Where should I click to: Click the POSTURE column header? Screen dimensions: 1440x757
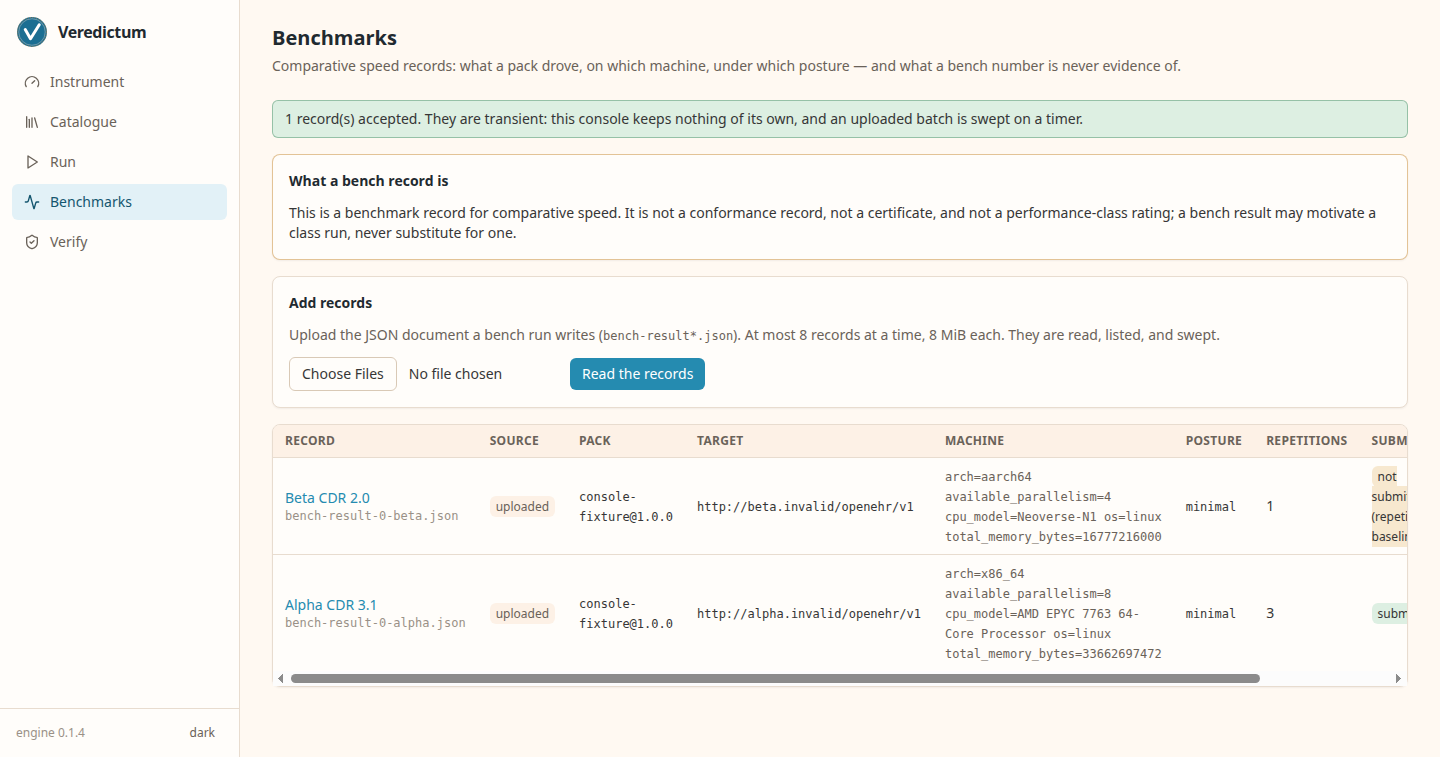coord(1214,441)
